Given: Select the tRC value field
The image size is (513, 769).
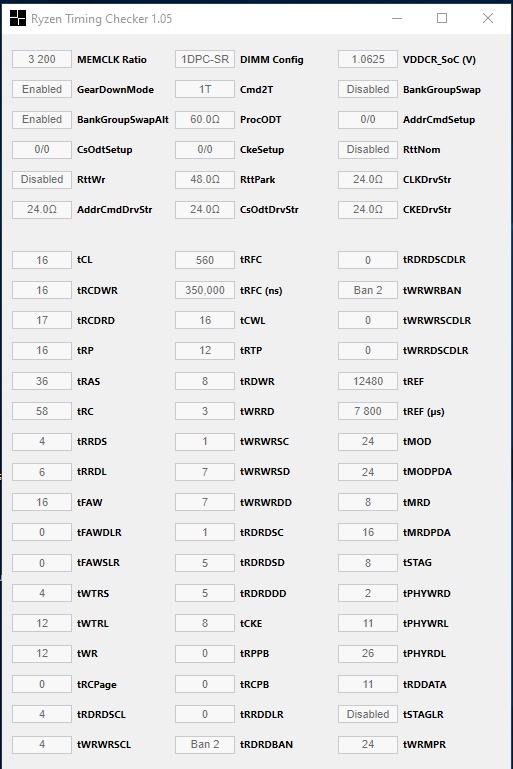Looking at the screenshot, I should (x=42, y=411).
